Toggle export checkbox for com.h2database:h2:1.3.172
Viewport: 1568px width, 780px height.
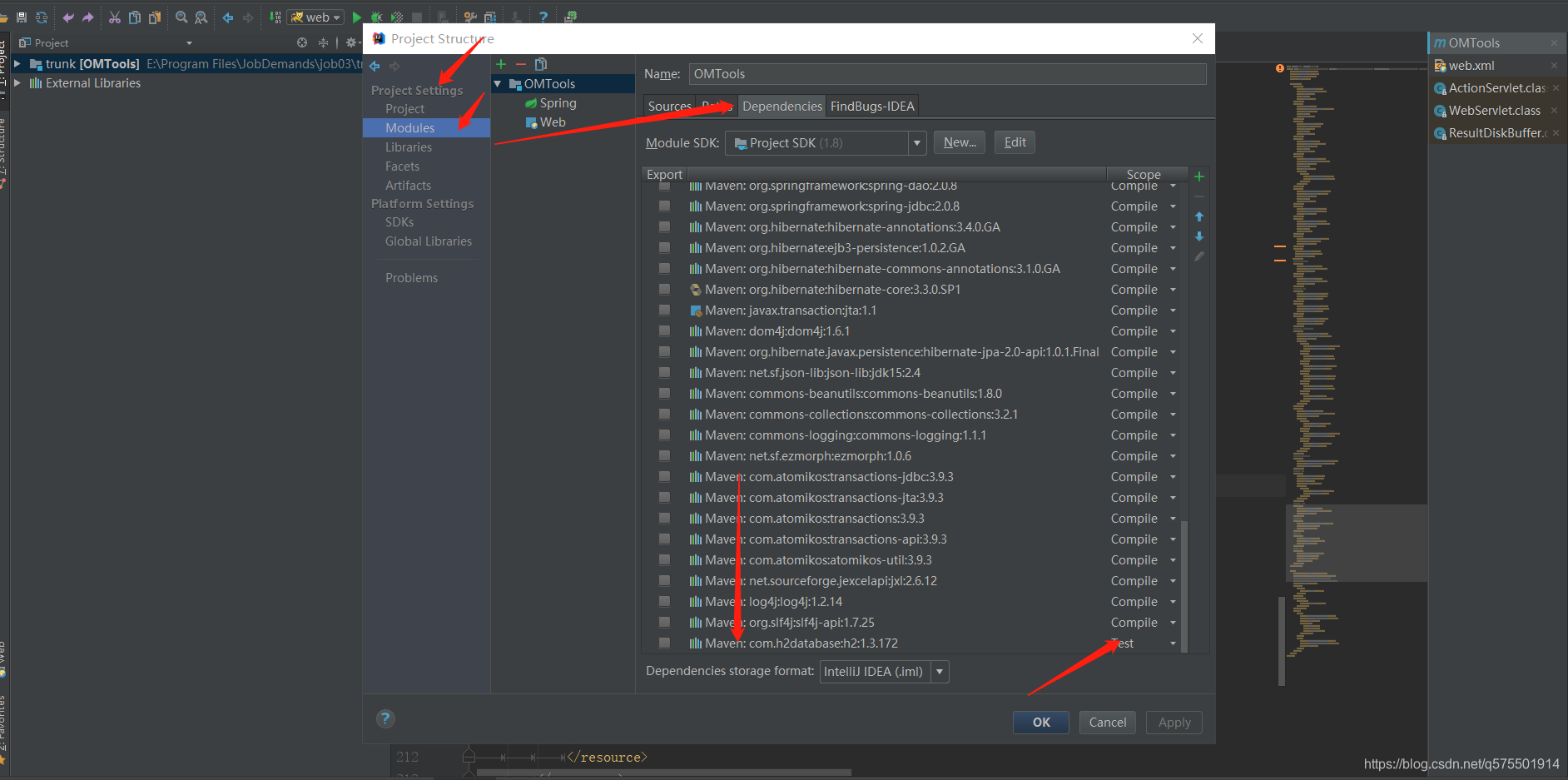point(664,643)
